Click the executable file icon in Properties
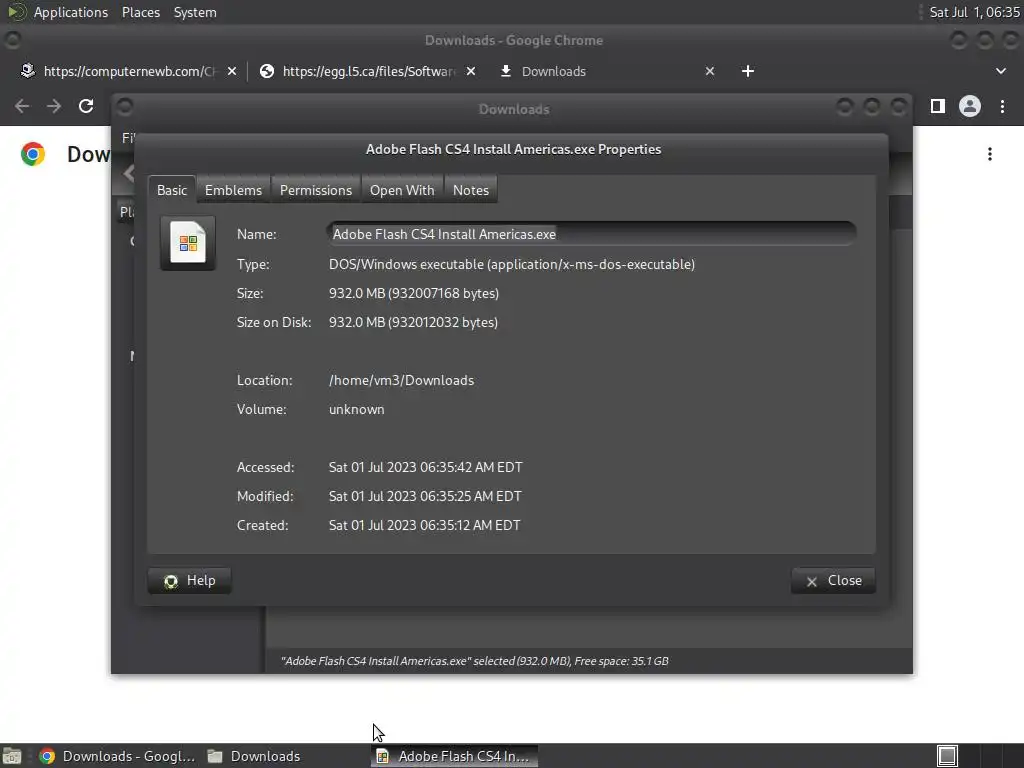This screenshot has height=768, width=1024. (188, 243)
